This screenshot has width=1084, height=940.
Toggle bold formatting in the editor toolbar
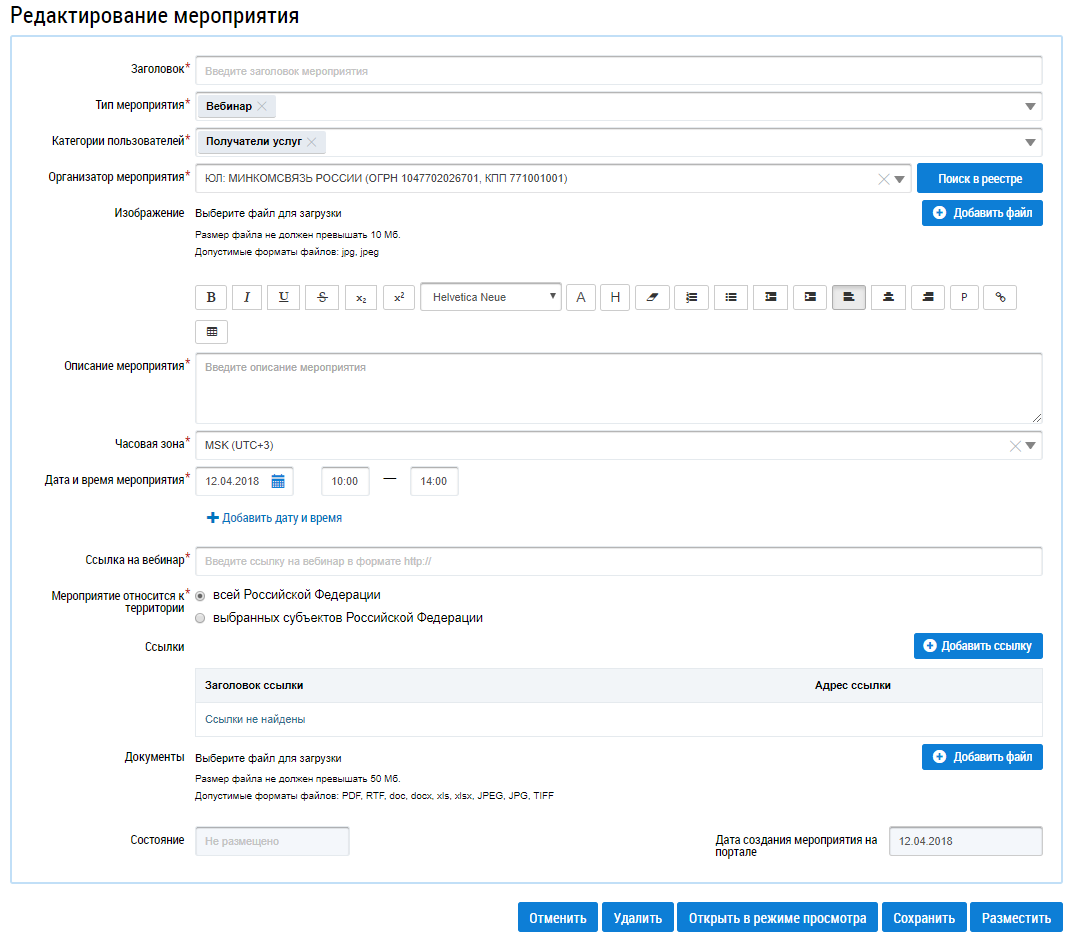coord(211,297)
